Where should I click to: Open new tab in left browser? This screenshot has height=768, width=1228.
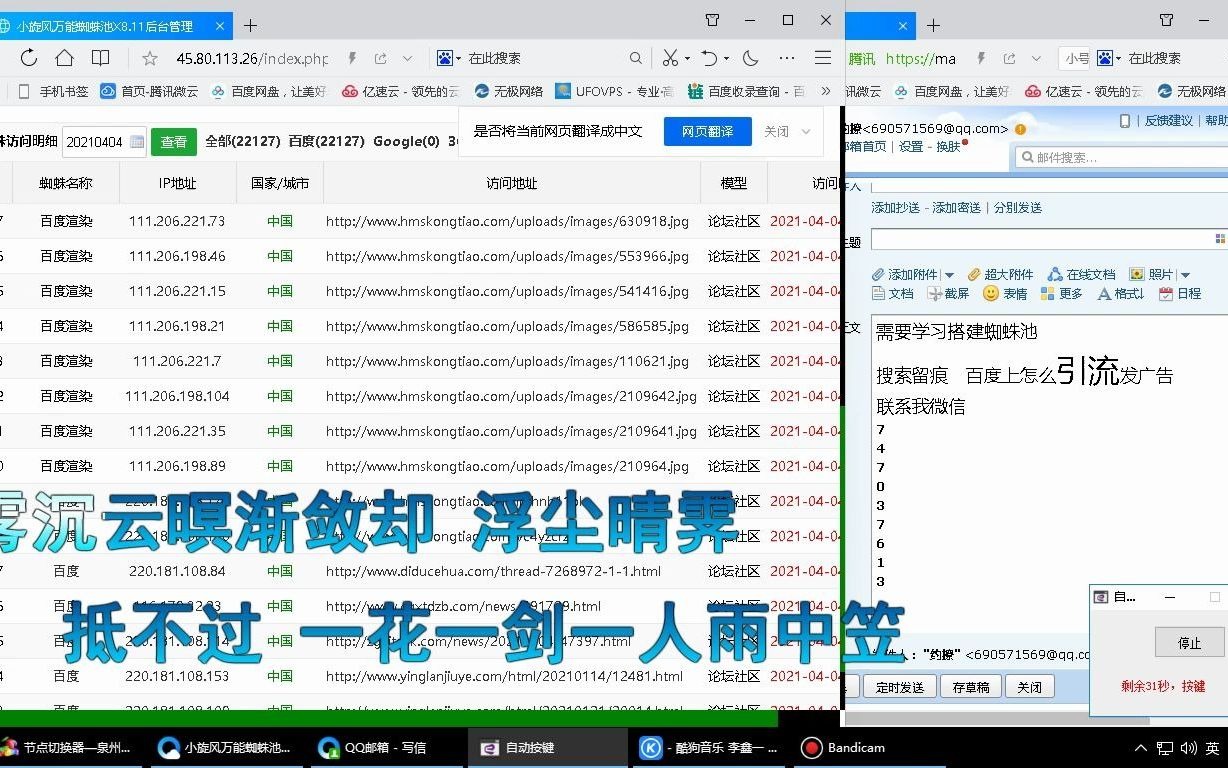tap(250, 25)
